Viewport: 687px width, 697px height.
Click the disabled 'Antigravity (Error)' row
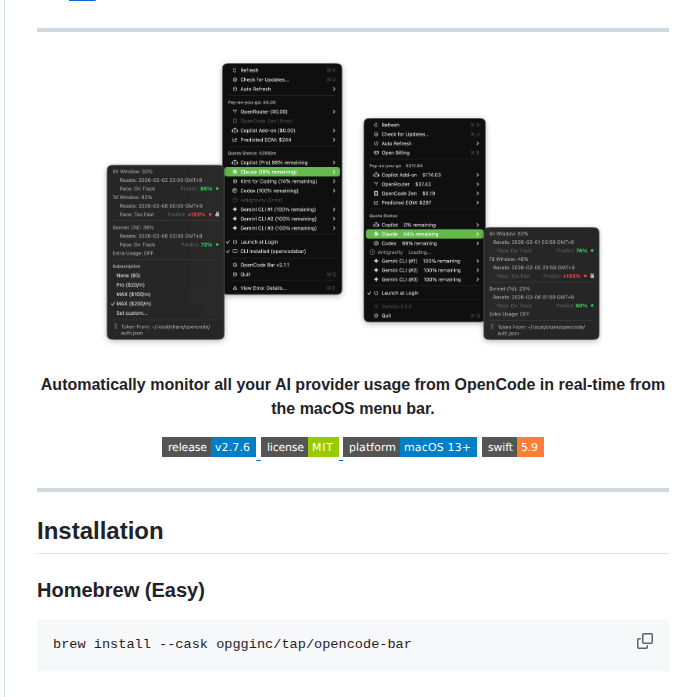(x=282, y=200)
